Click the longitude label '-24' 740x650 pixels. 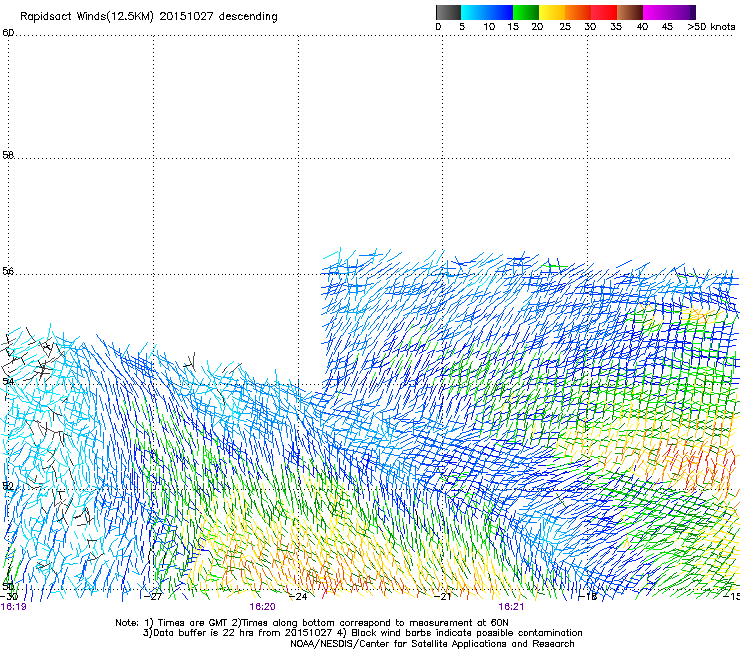click(x=298, y=596)
